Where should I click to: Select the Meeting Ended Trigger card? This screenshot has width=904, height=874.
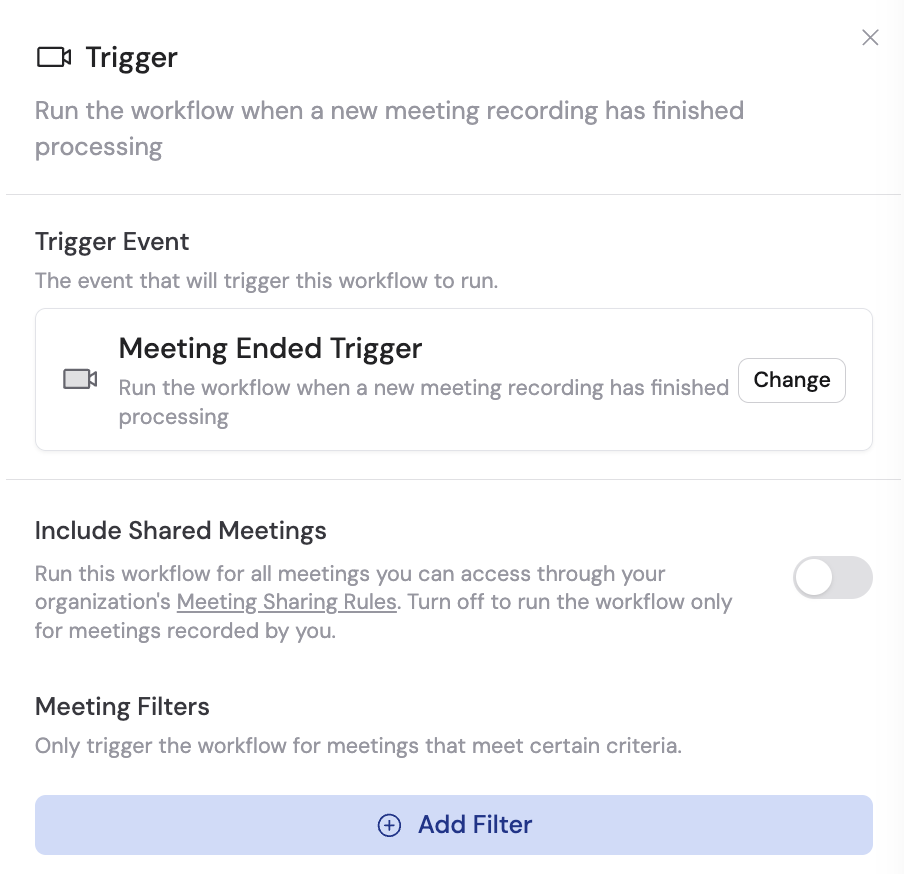coord(453,379)
